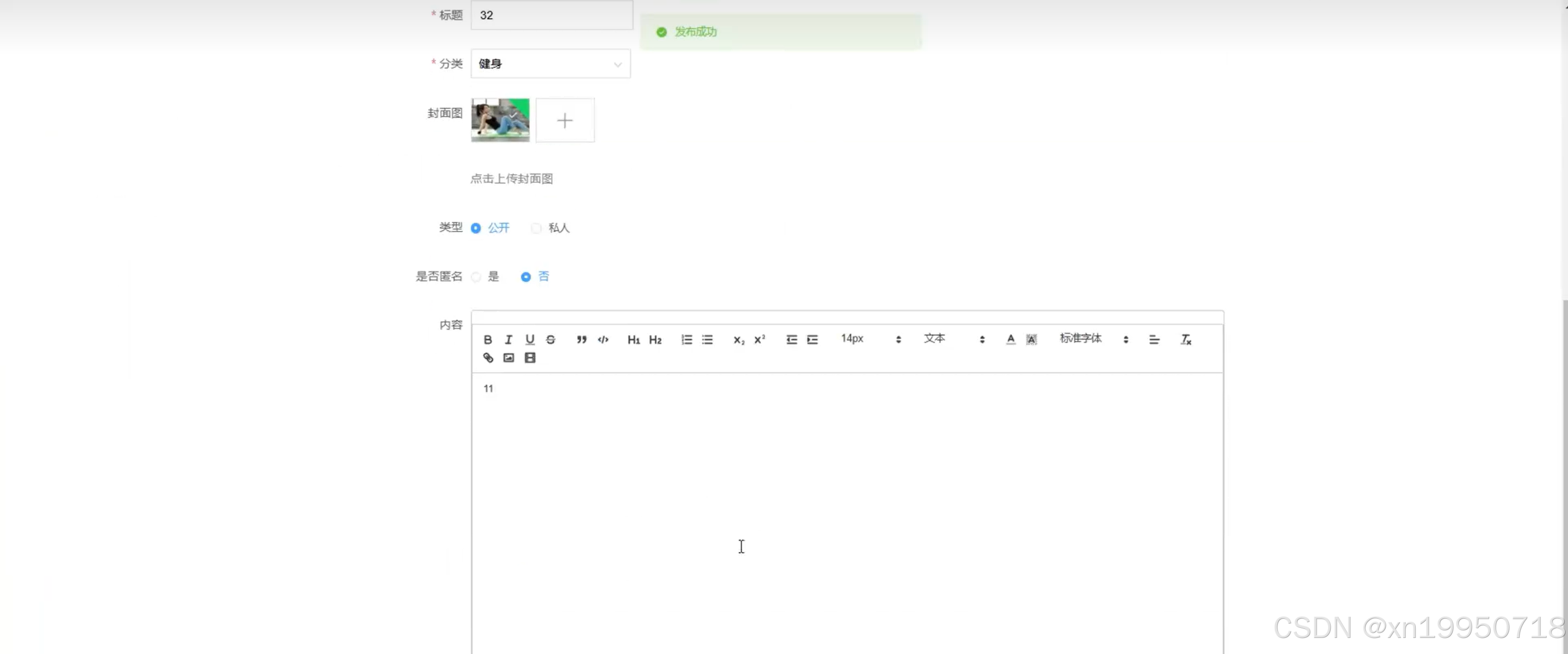The height and width of the screenshot is (654, 1568).
Task: Choose 否 for anonymous posting
Action: click(526, 277)
